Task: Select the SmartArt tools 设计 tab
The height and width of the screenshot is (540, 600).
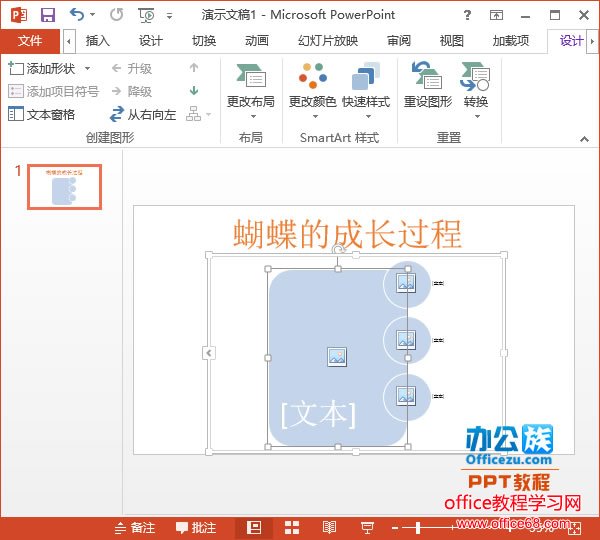Action: (571, 41)
